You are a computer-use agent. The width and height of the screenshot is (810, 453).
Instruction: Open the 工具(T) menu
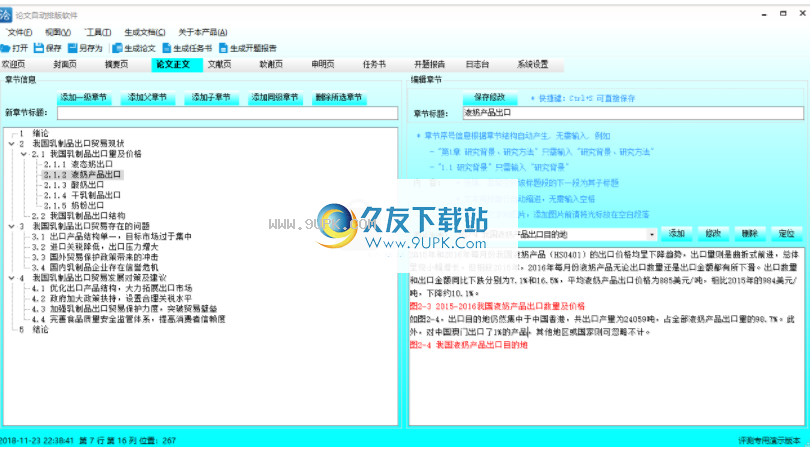(x=98, y=32)
